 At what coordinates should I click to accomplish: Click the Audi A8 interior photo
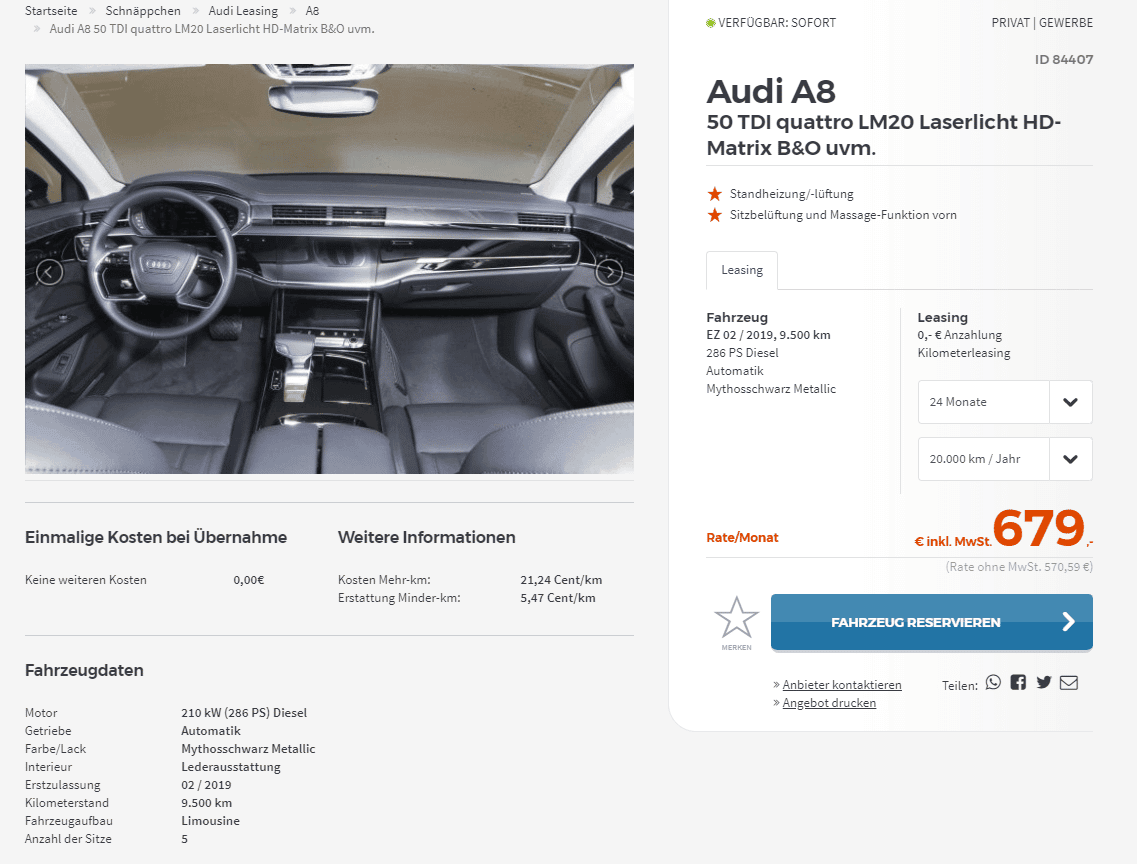tap(329, 269)
